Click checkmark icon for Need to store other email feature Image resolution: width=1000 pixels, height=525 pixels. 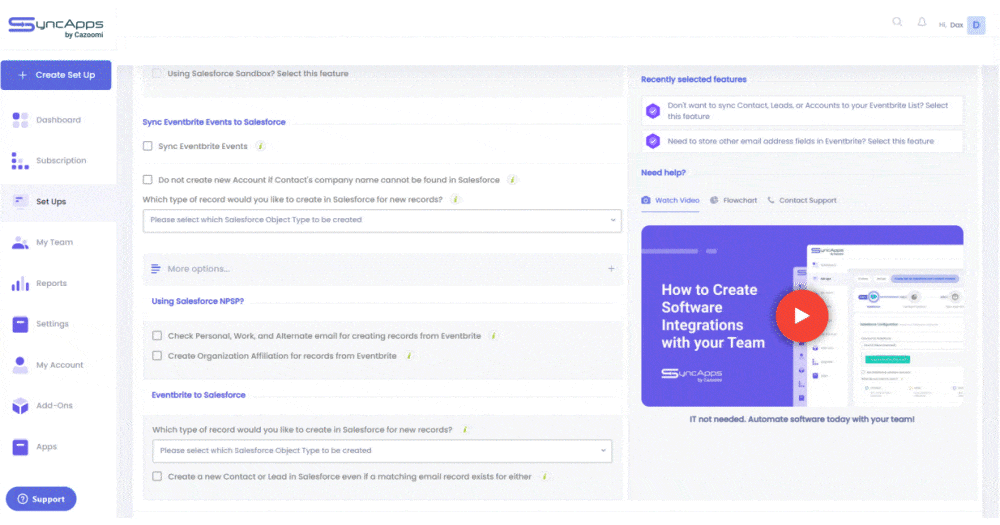(652, 141)
